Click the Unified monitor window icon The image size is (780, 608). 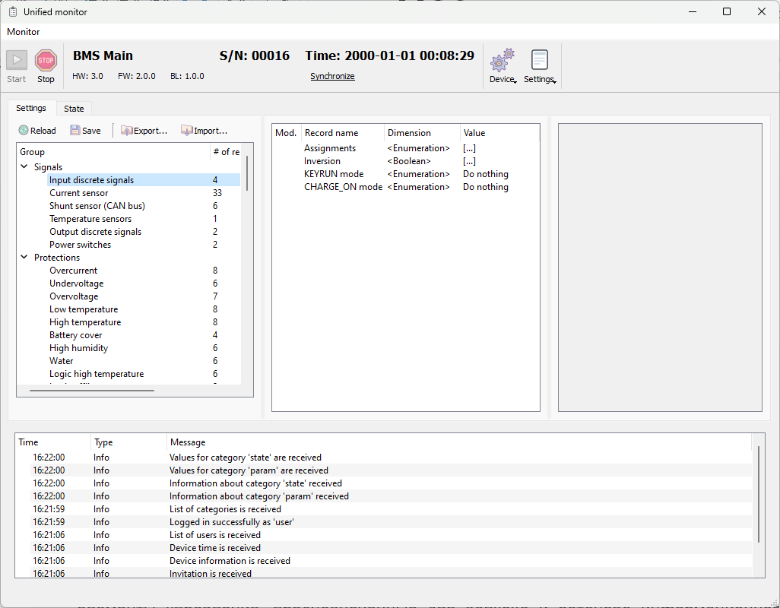[x=13, y=11]
